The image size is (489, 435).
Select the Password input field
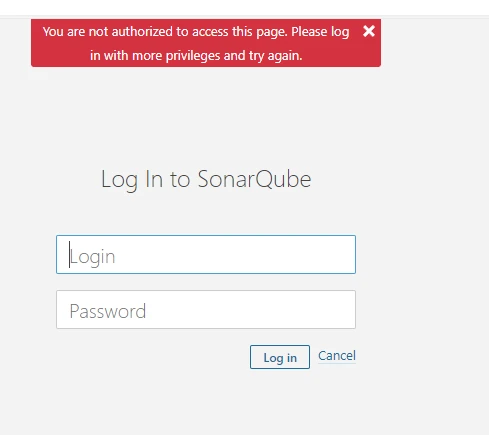(x=206, y=309)
